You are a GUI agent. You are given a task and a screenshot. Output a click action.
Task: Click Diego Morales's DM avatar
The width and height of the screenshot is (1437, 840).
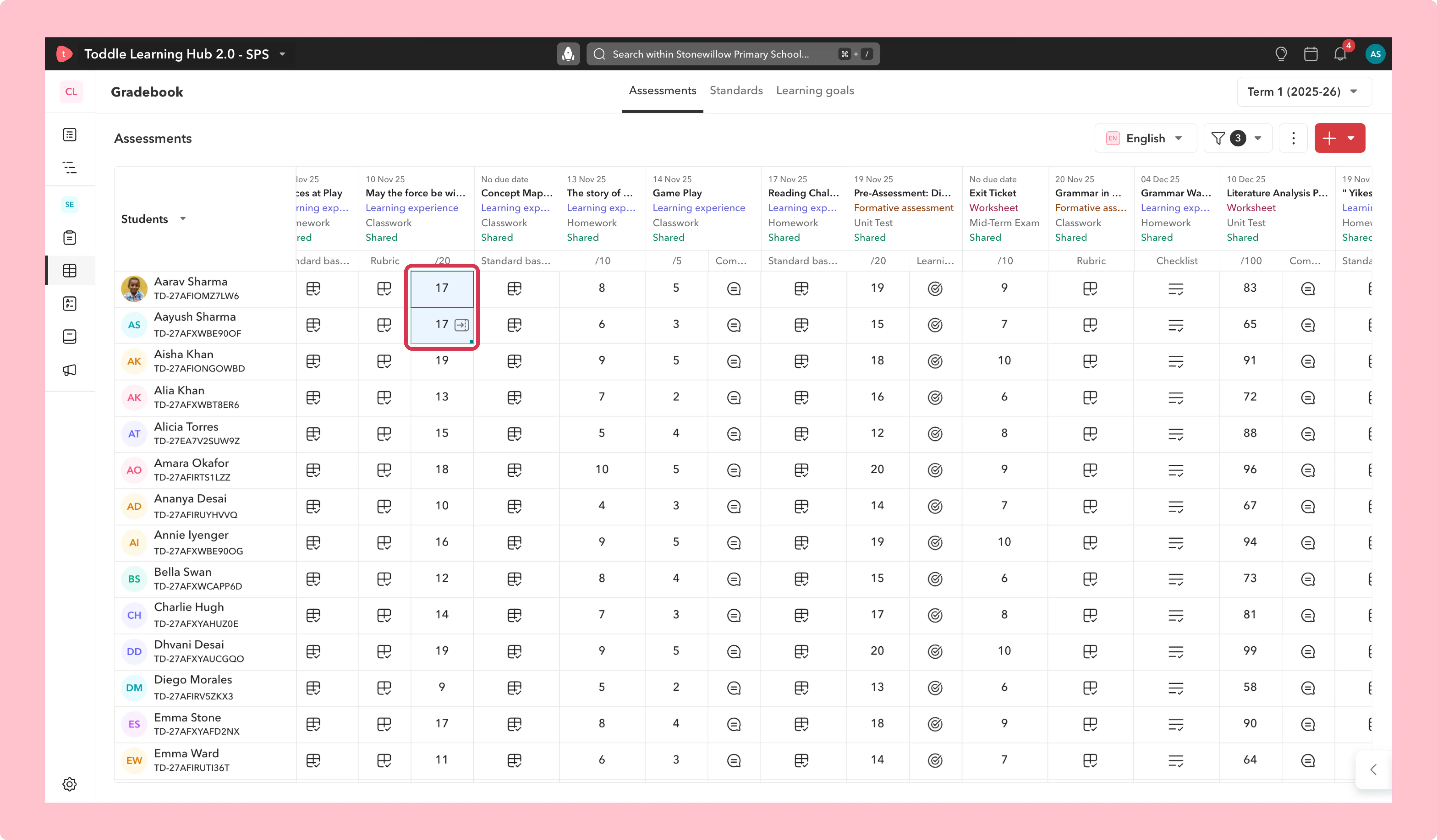[134, 688]
